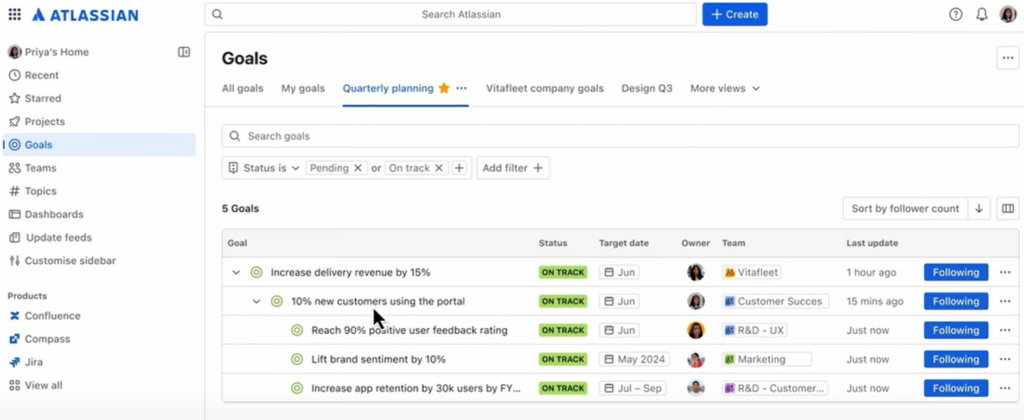Click the help question mark icon
1024x420 pixels.
click(955, 15)
